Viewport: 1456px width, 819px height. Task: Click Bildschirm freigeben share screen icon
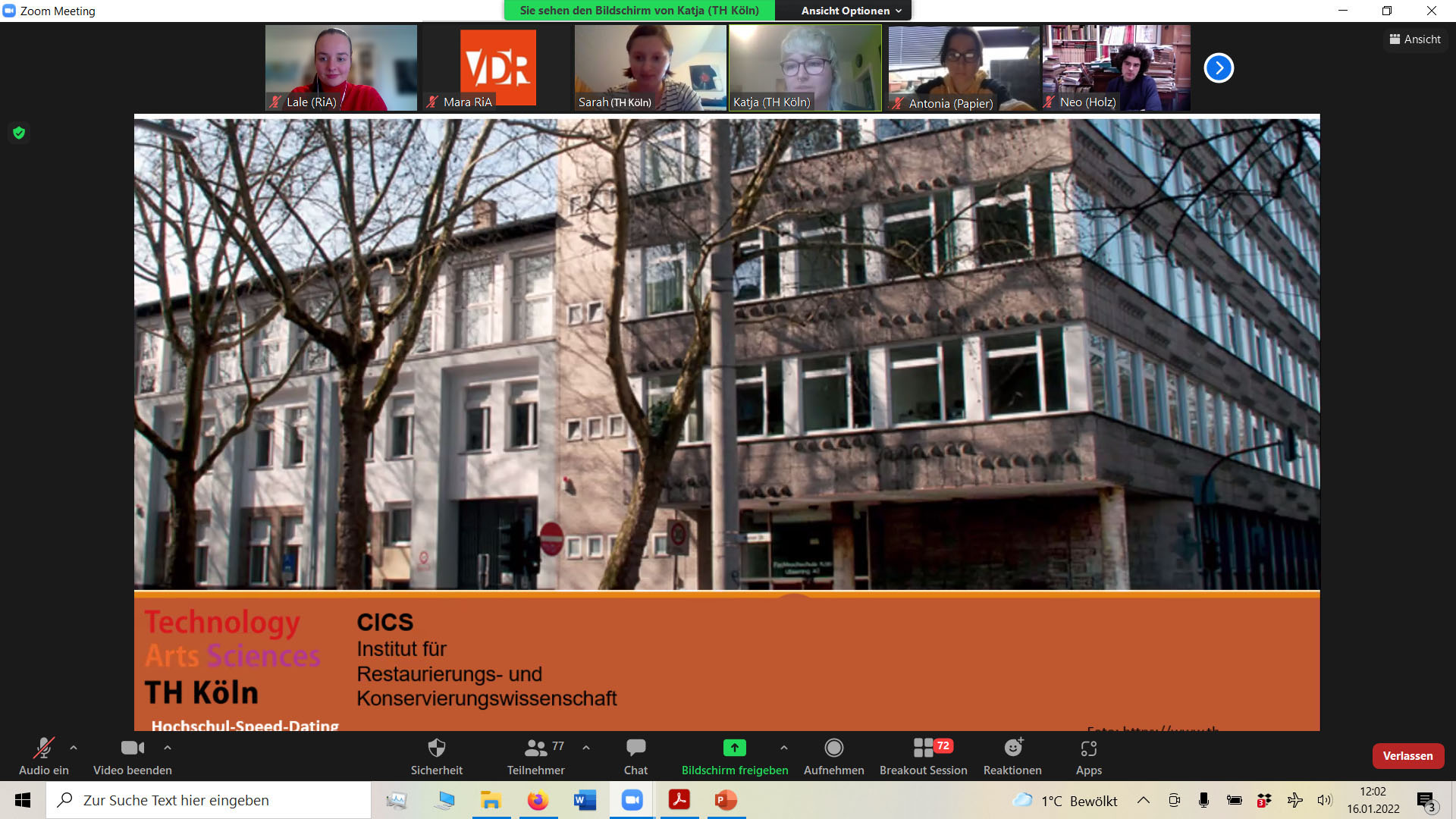click(734, 748)
